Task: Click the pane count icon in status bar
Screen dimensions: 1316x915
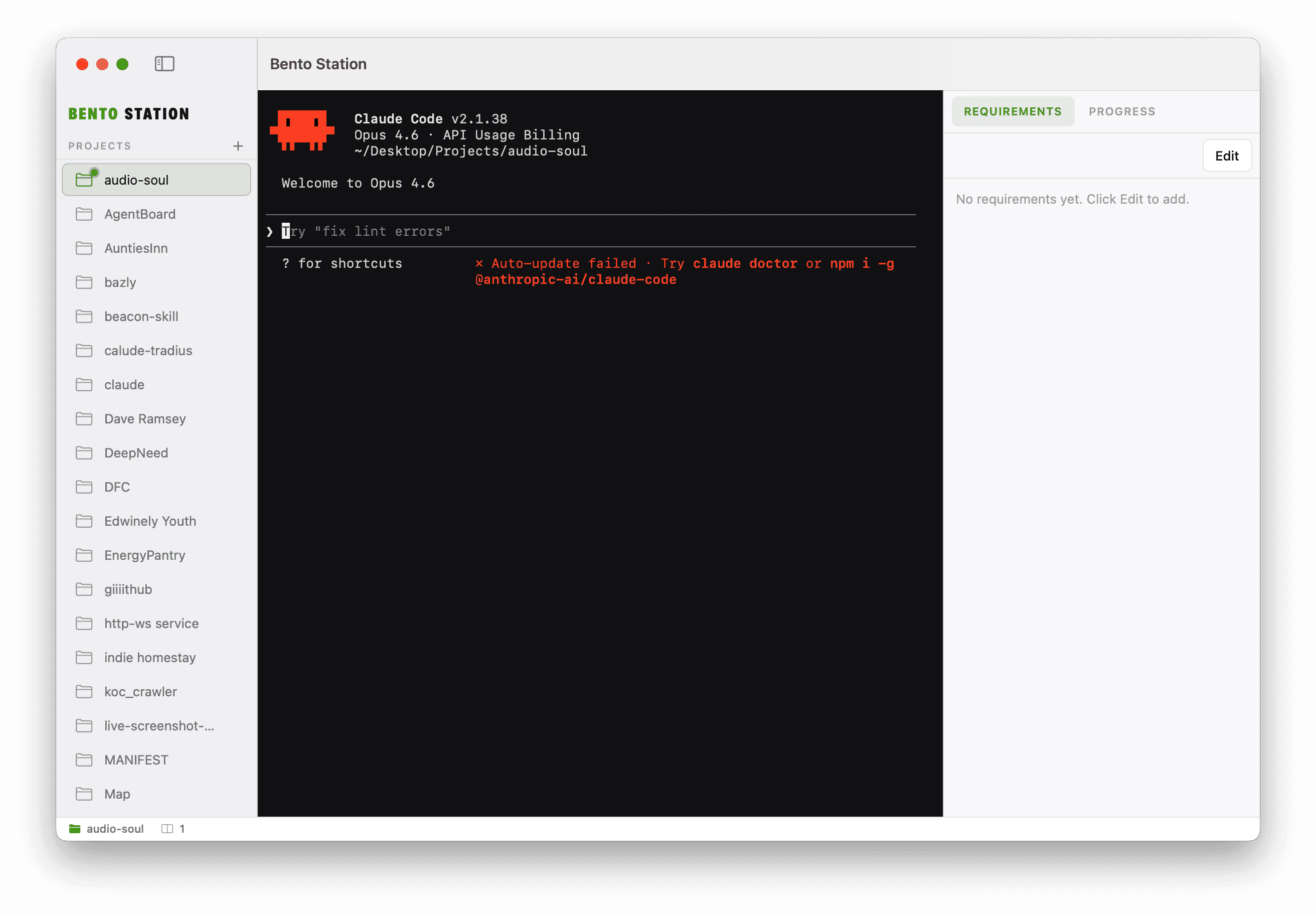Action: (x=168, y=828)
